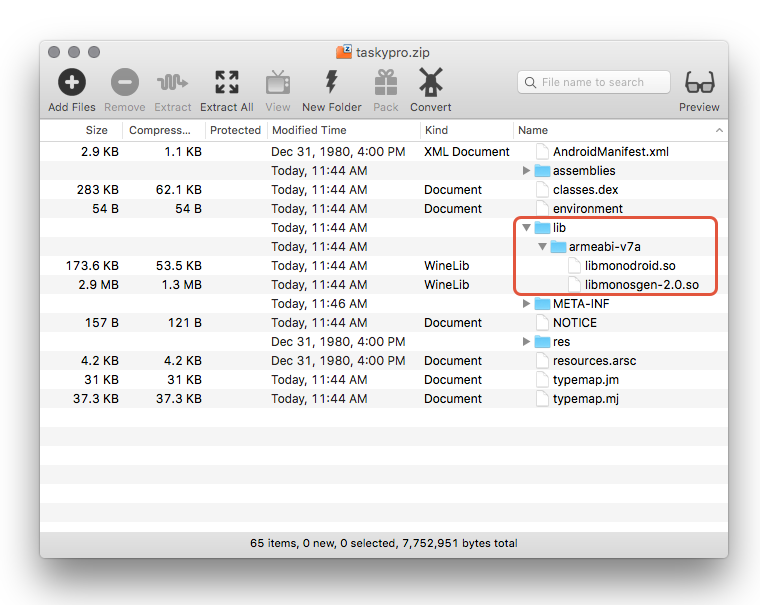Click the Remove toolbar icon

(125, 83)
